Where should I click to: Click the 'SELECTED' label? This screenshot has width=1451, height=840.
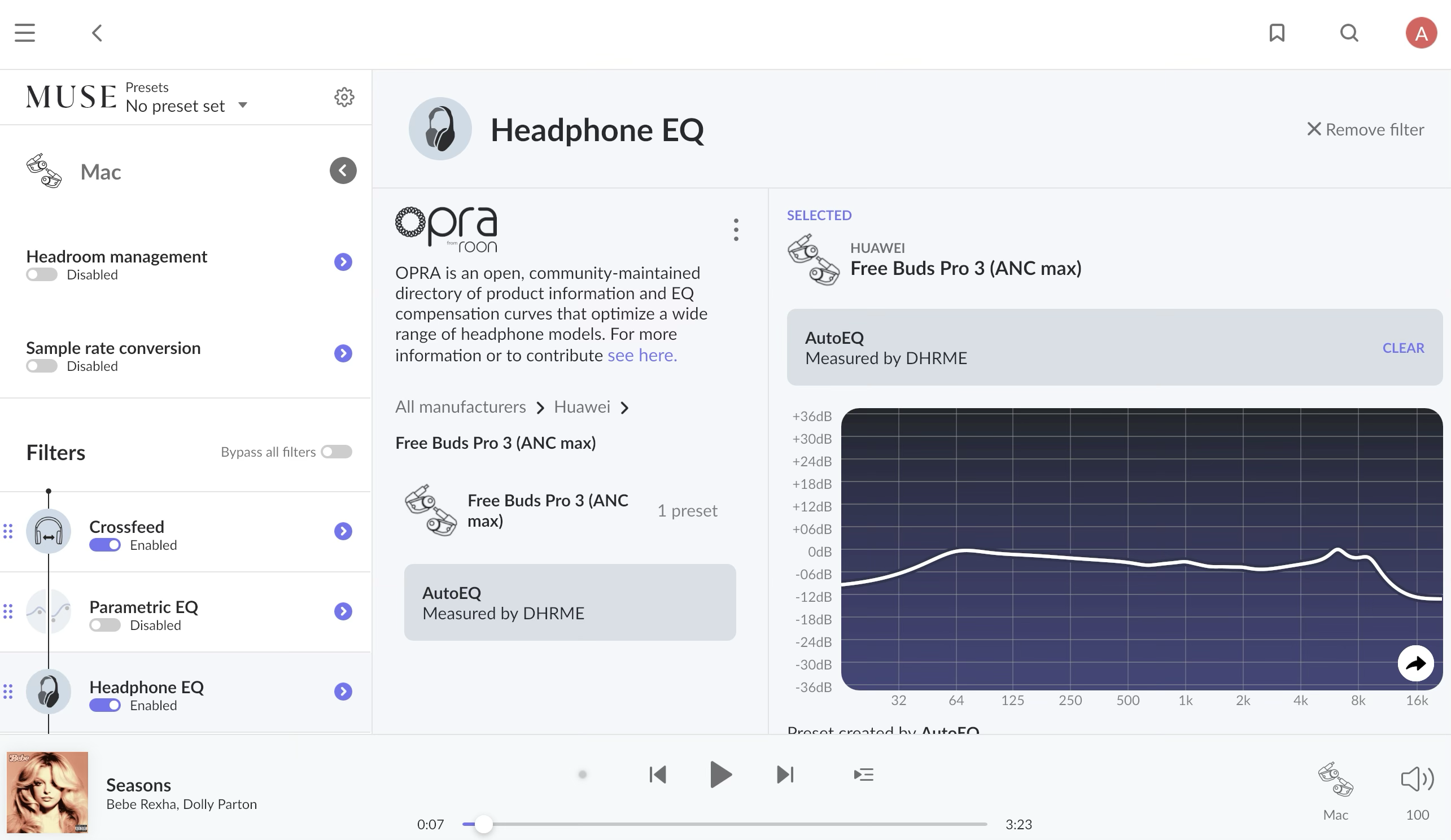point(819,215)
